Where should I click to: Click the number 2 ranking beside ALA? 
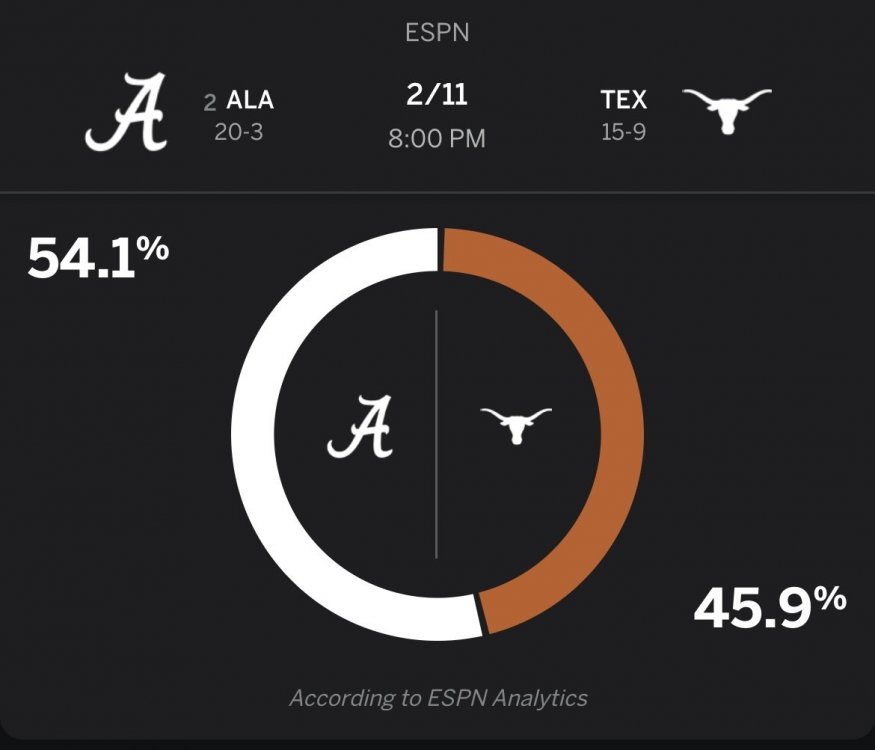pos(210,101)
